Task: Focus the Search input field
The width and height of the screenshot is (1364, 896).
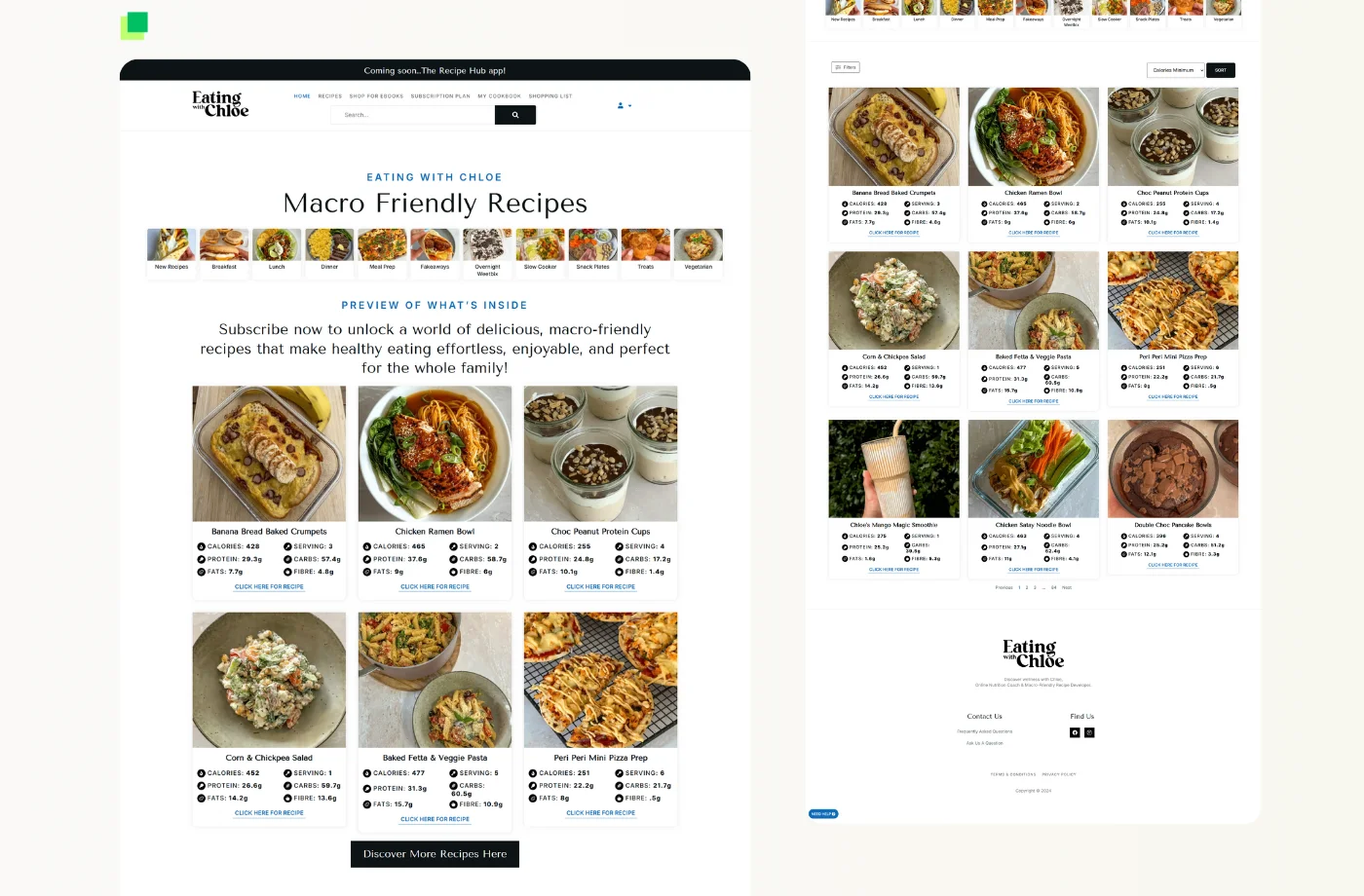Action: coord(412,115)
